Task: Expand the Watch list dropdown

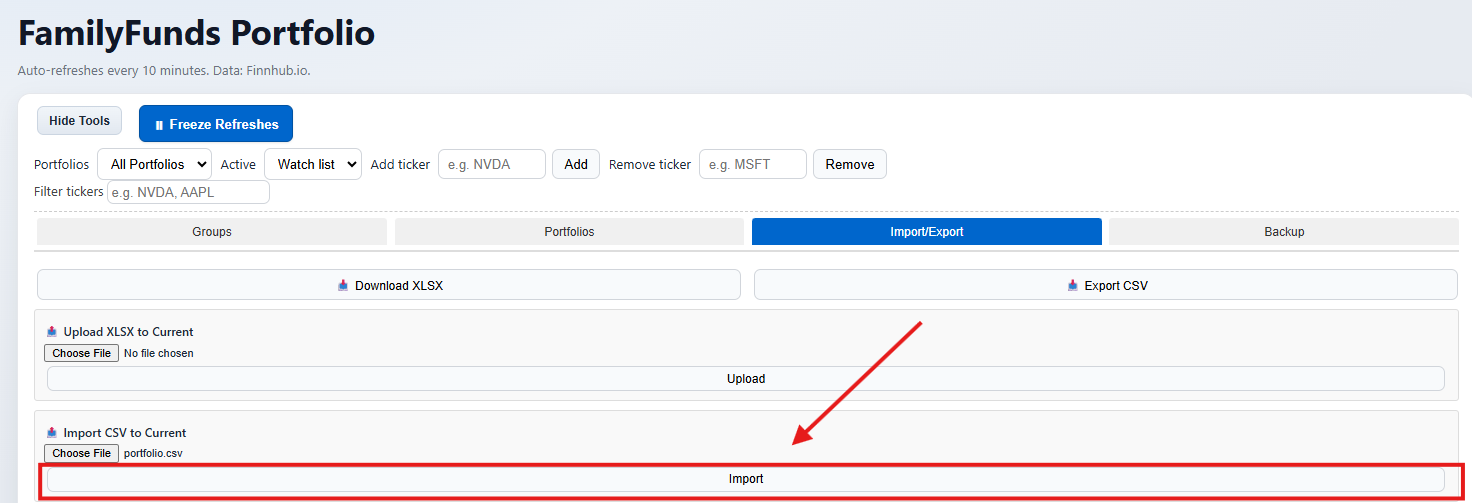Action: click(312, 164)
